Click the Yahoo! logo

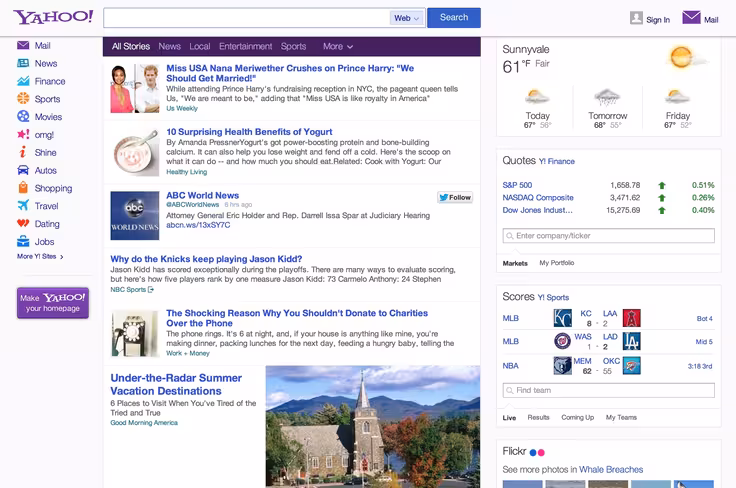point(53,17)
